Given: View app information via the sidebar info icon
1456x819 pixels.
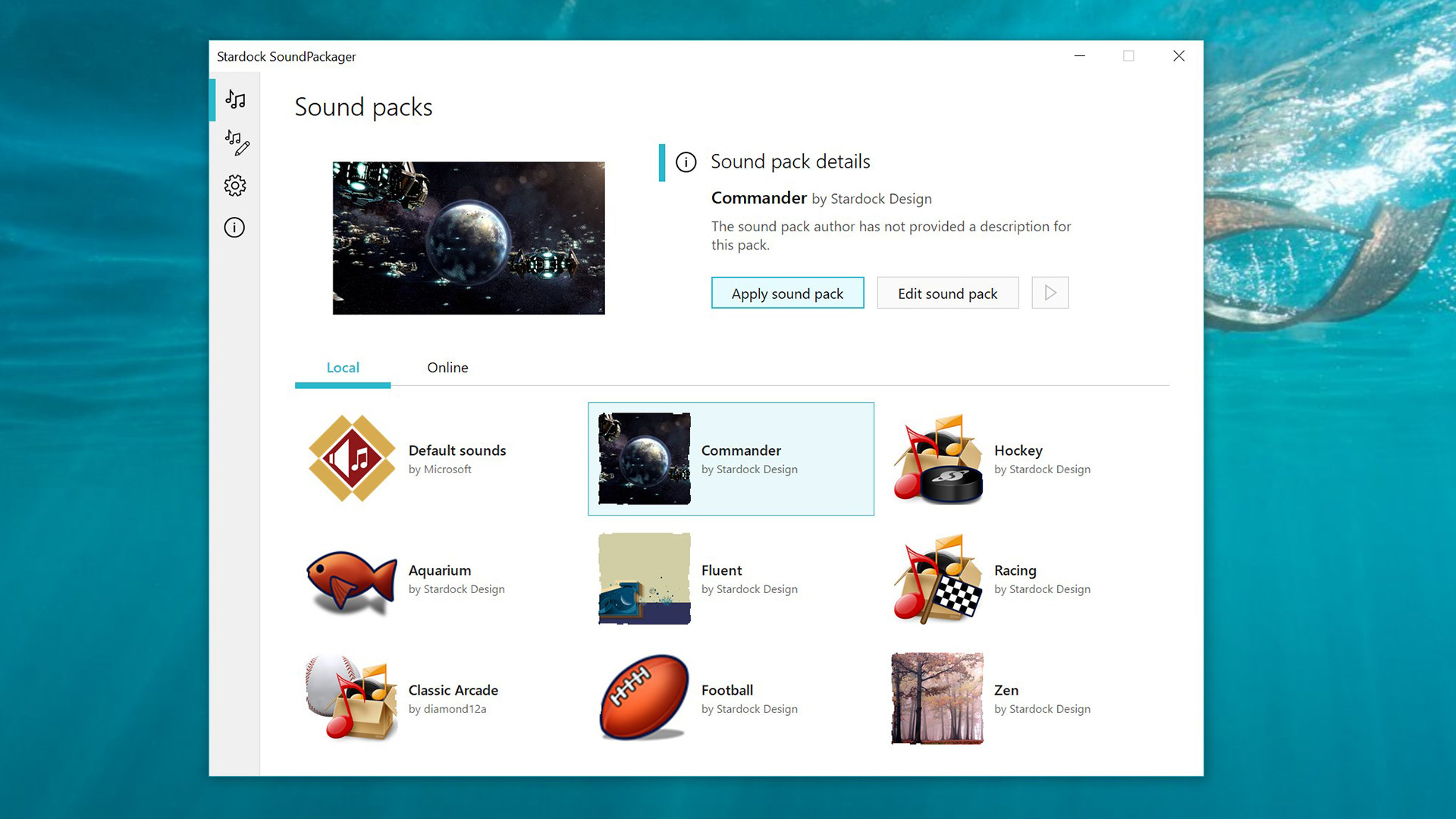Looking at the screenshot, I should (235, 227).
